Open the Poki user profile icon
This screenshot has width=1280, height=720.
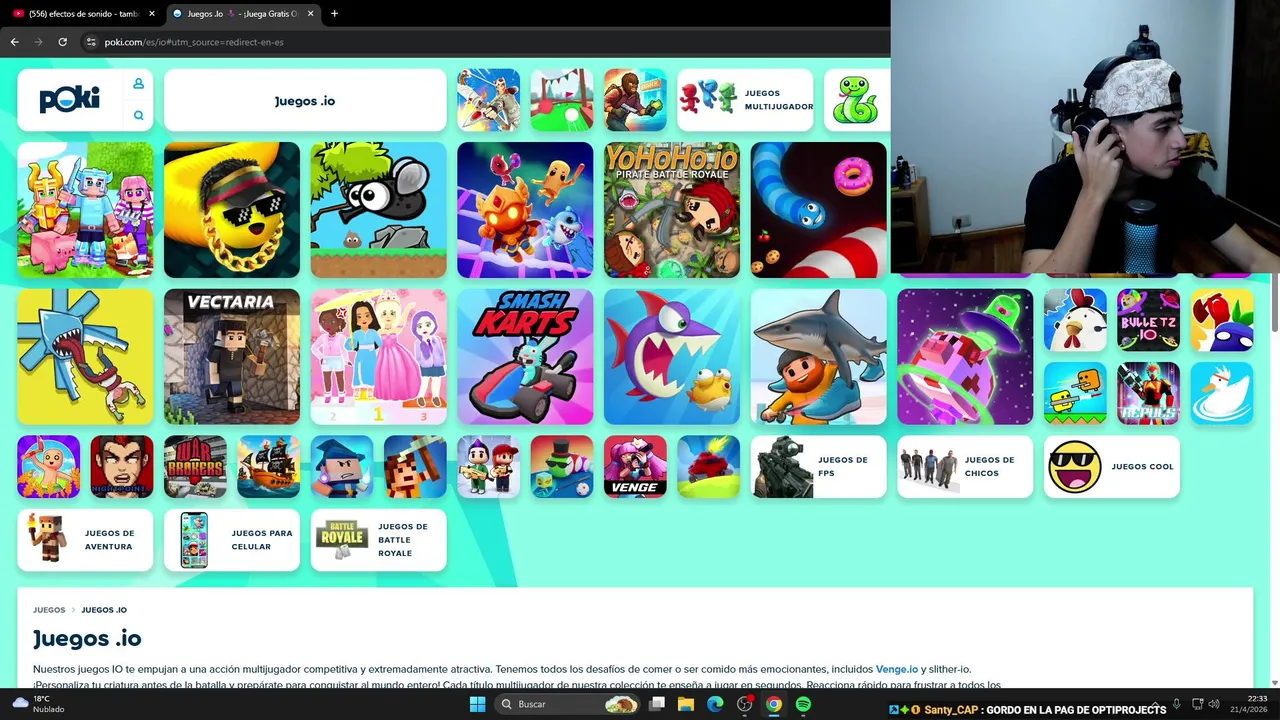(x=138, y=84)
